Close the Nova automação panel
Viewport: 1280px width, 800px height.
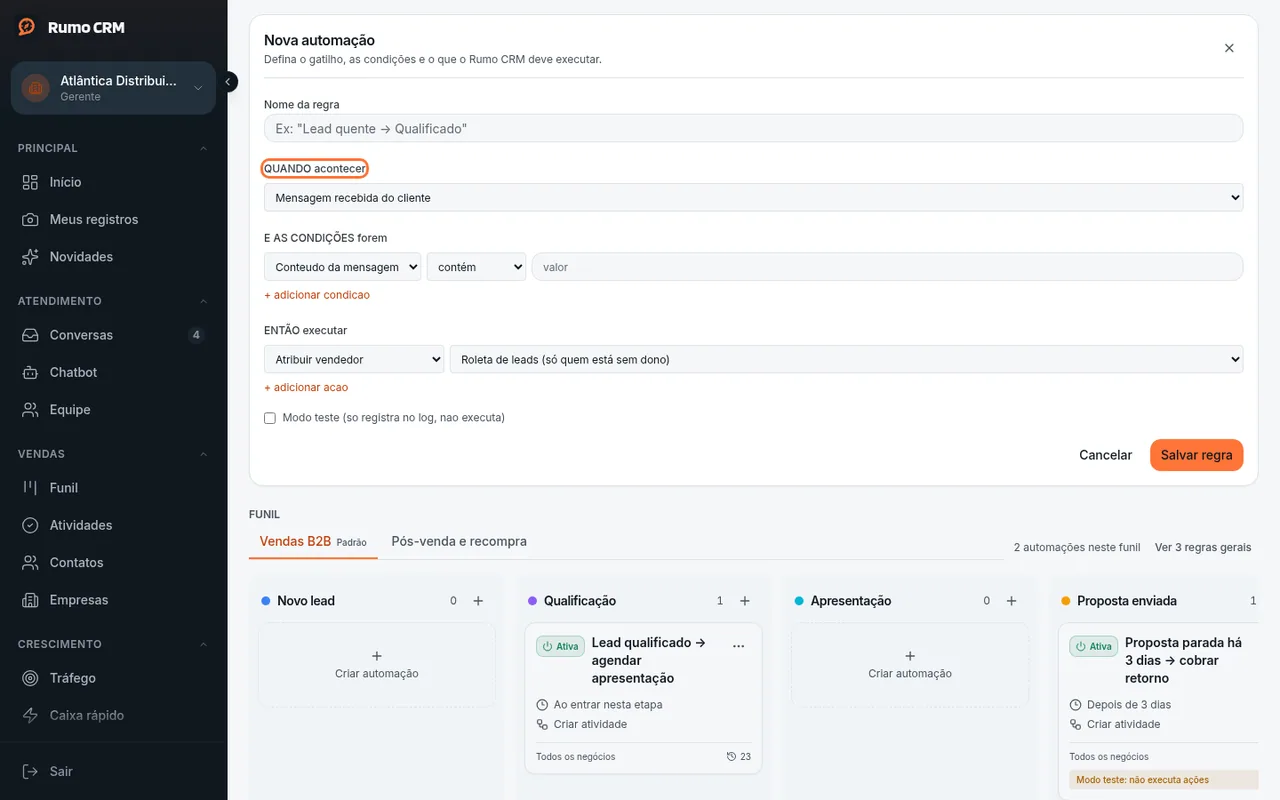click(1229, 48)
